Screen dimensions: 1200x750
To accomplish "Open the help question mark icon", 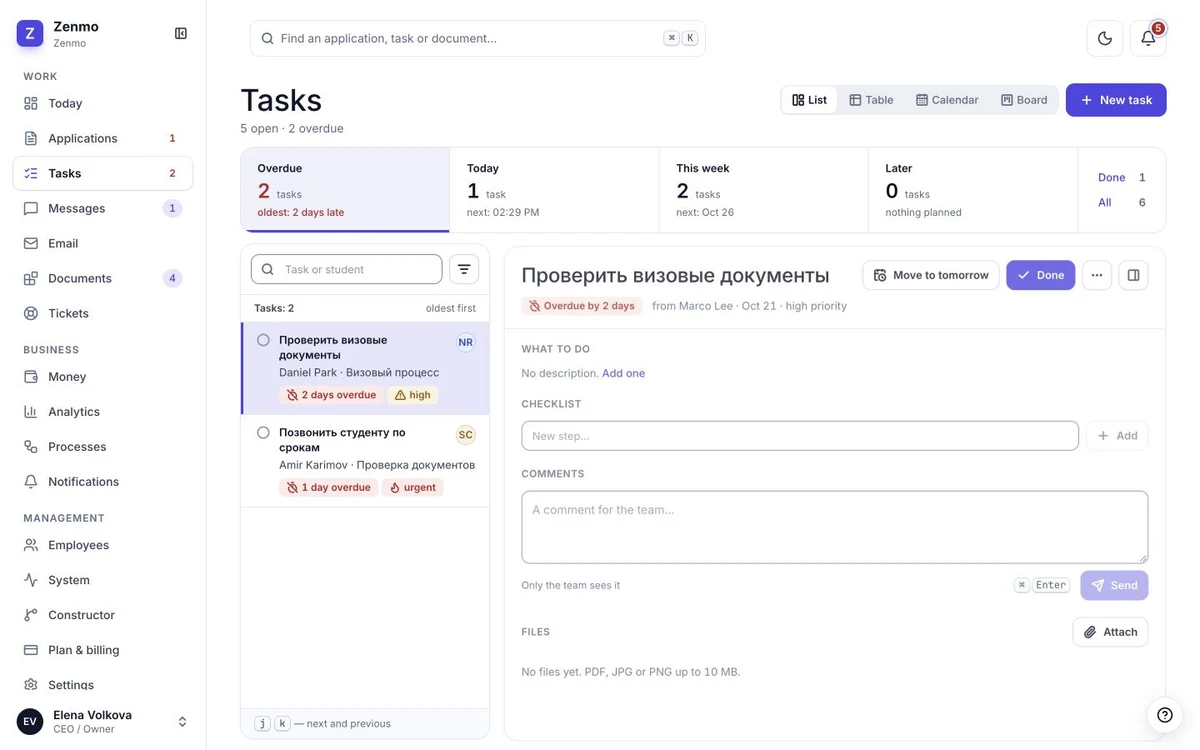I will 1164,714.
